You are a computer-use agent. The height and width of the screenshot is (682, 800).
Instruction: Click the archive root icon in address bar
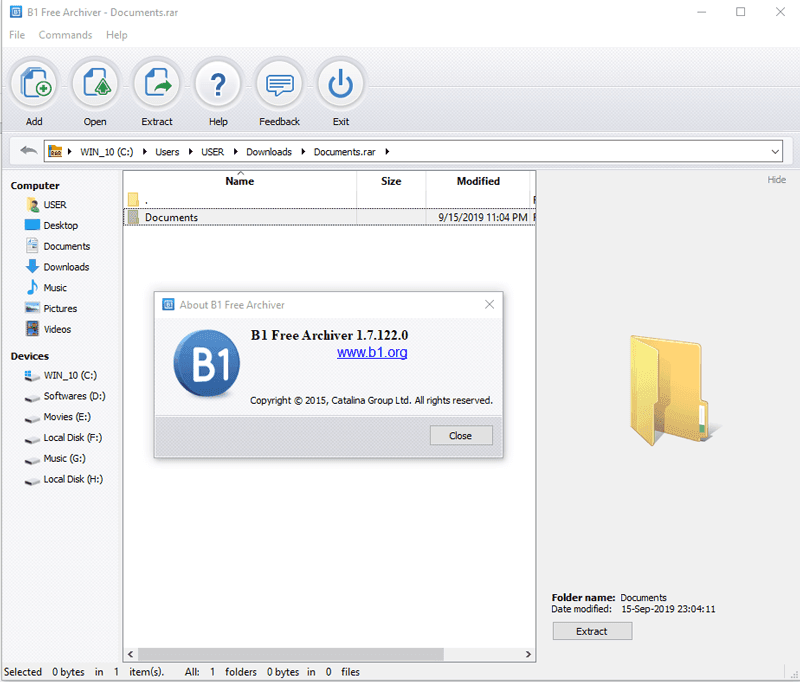pos(55,151)
